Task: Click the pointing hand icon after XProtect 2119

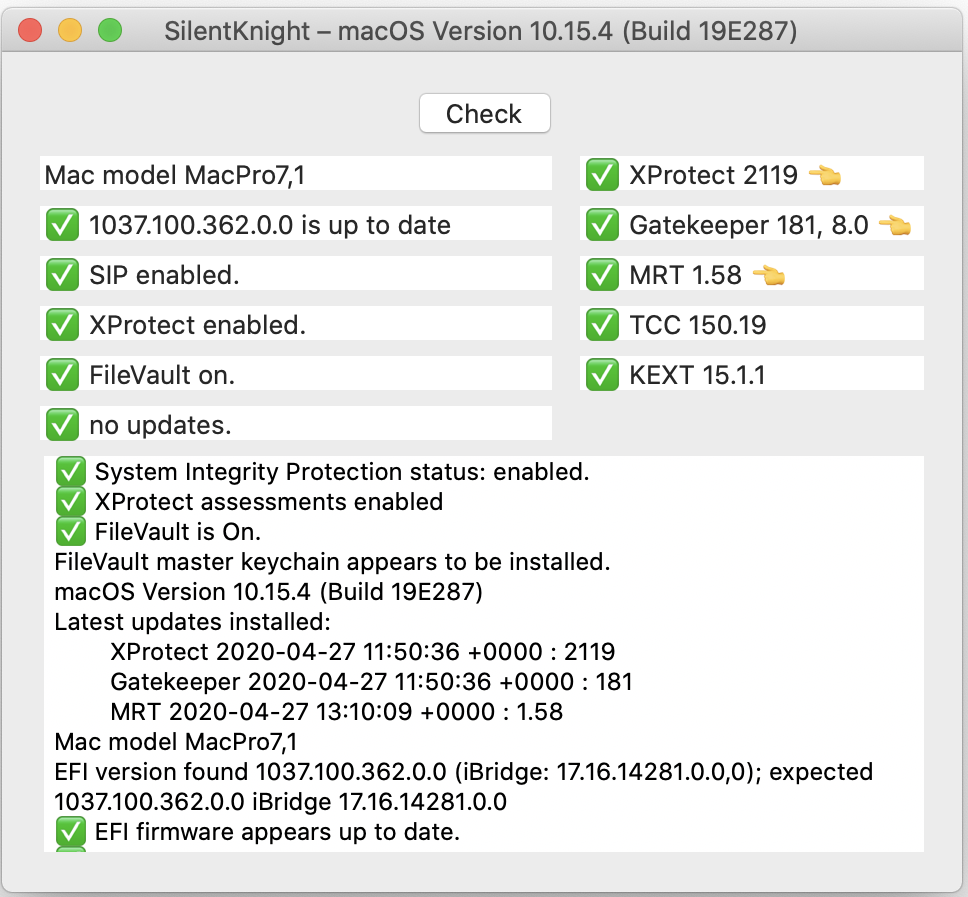Action: [825, 175]
